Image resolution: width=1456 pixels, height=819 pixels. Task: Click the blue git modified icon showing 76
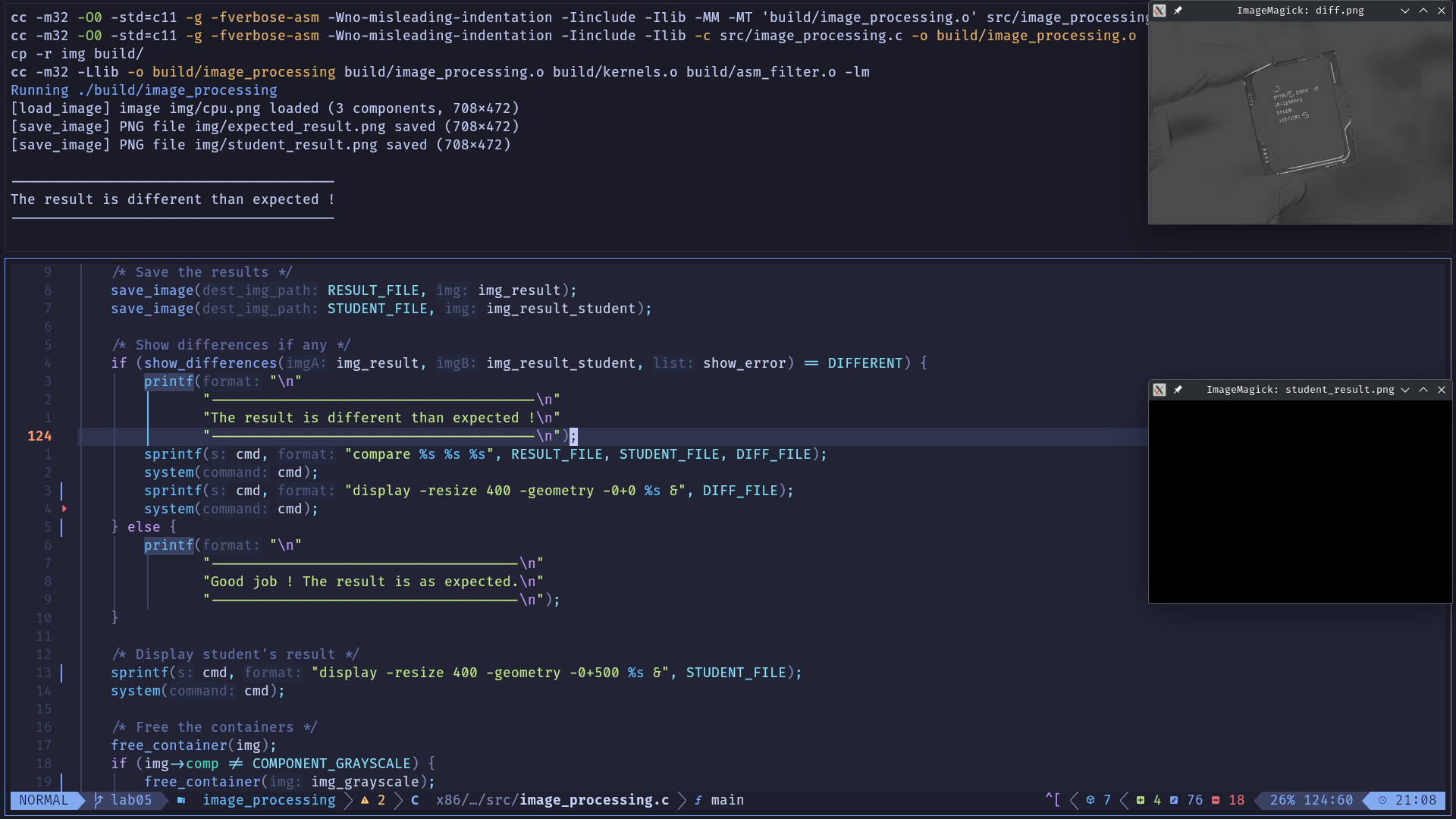[1174, 800]
